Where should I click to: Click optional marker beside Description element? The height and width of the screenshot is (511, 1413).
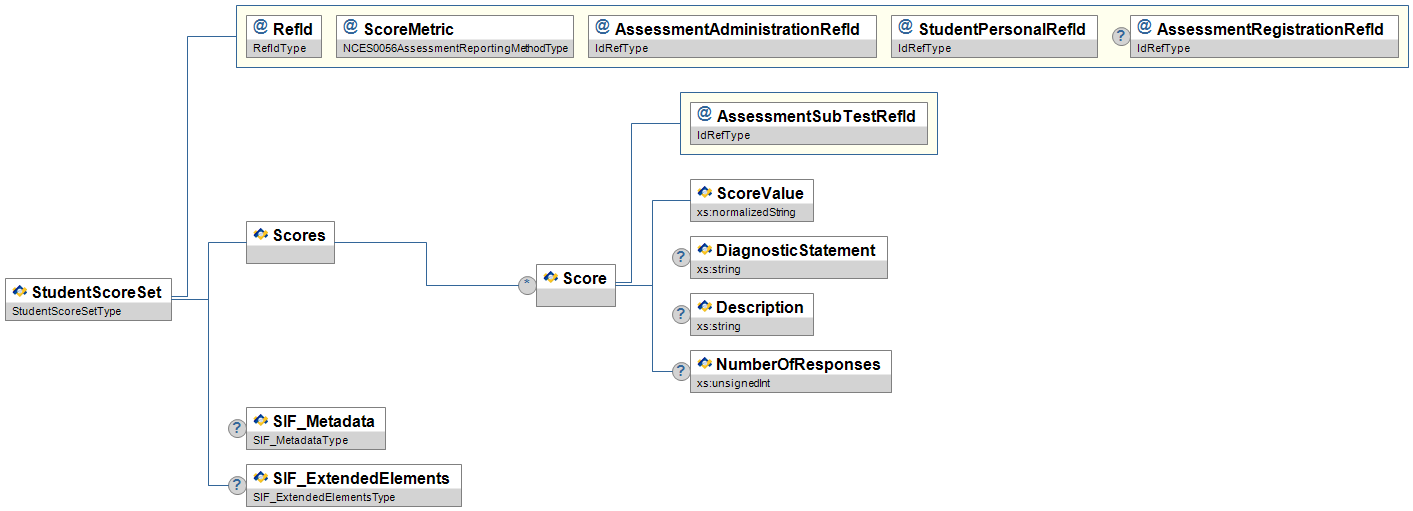click(680, 314)
